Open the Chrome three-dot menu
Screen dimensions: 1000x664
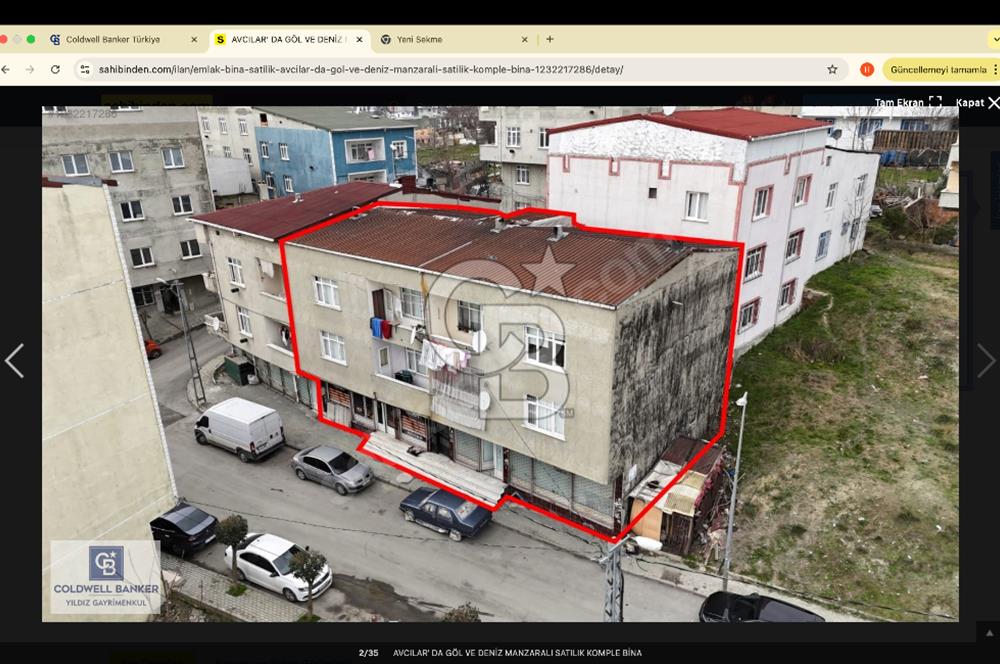(x=994, y=70)
